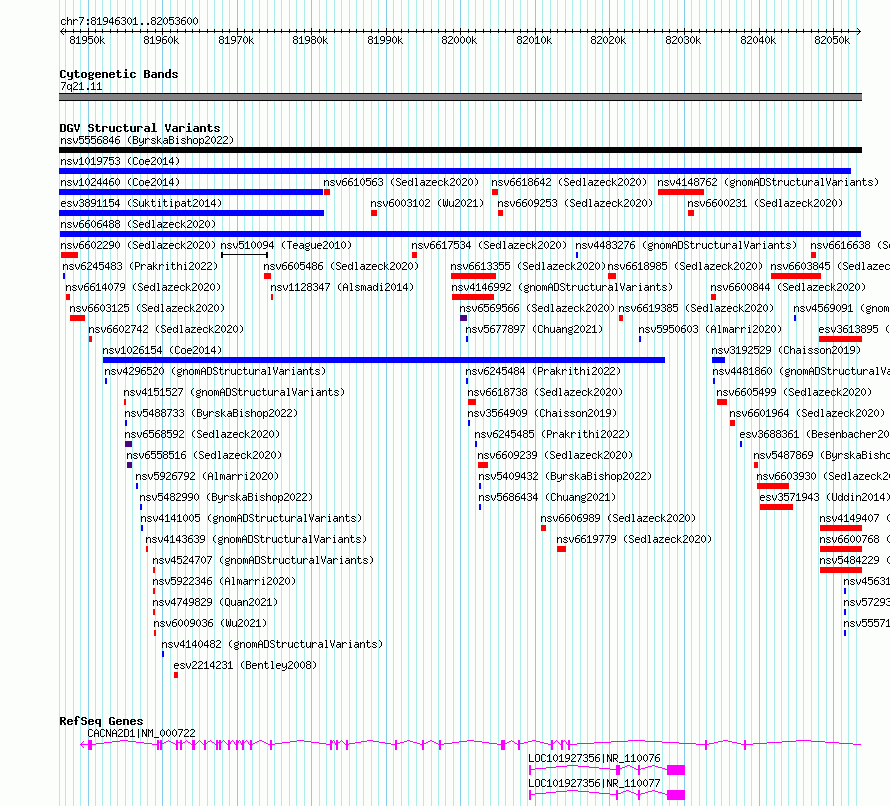
Task: Open nsv4146992 gnomADStructuralVariants label
Action: click(562, 287)
